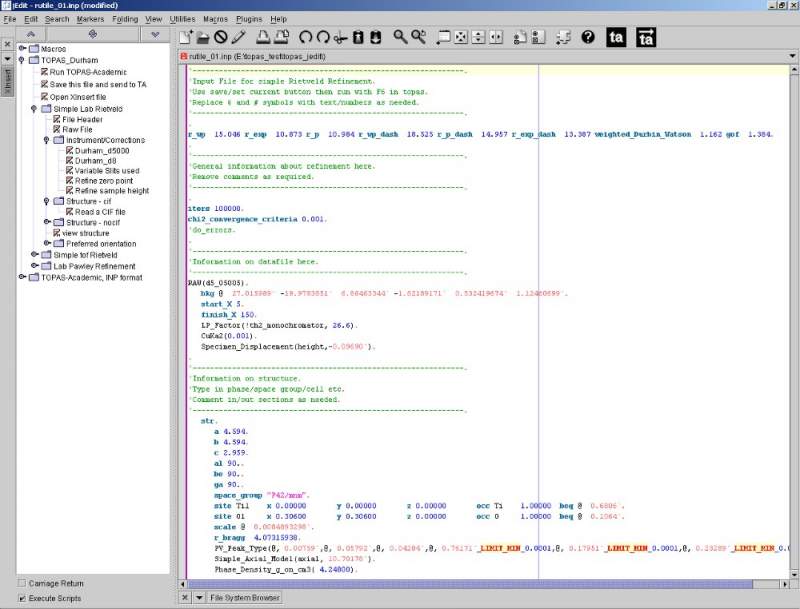Open Help via question mark icon
The image size is (800, 609).
click(x=588, y=37)
